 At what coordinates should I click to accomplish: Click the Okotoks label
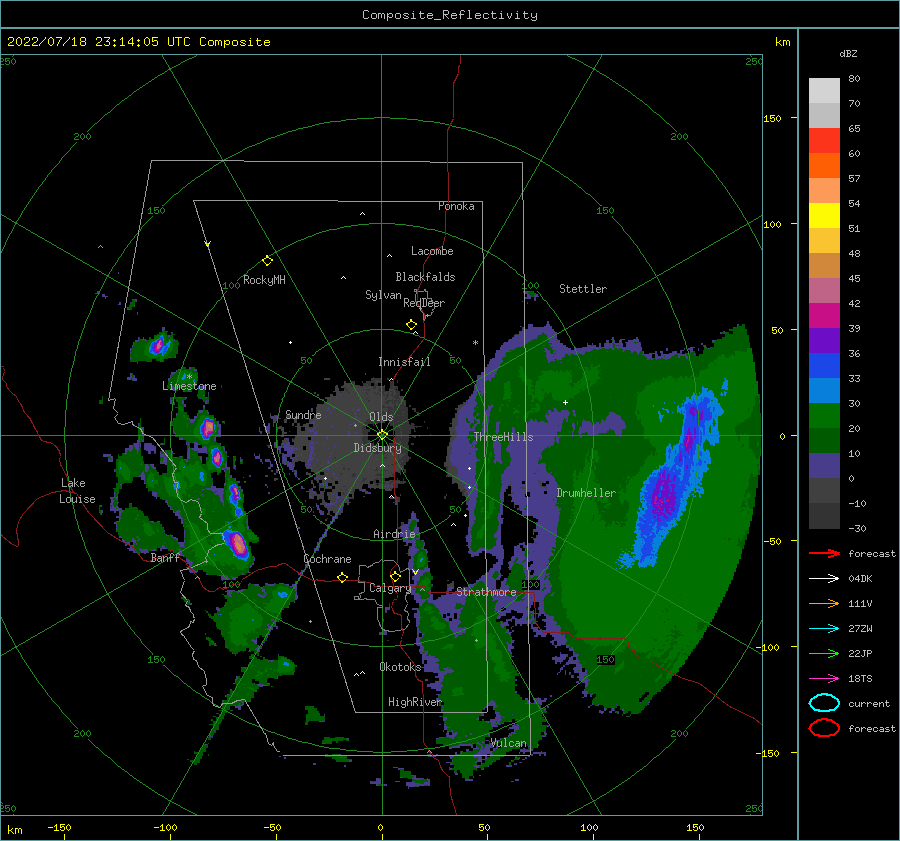400,667
